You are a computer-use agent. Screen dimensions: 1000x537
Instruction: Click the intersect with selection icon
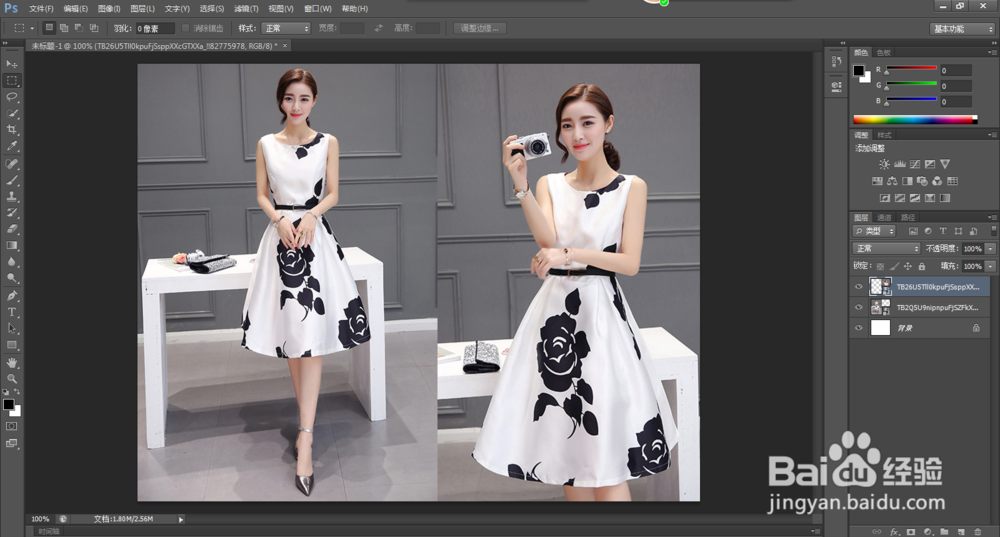coord(94,28)
